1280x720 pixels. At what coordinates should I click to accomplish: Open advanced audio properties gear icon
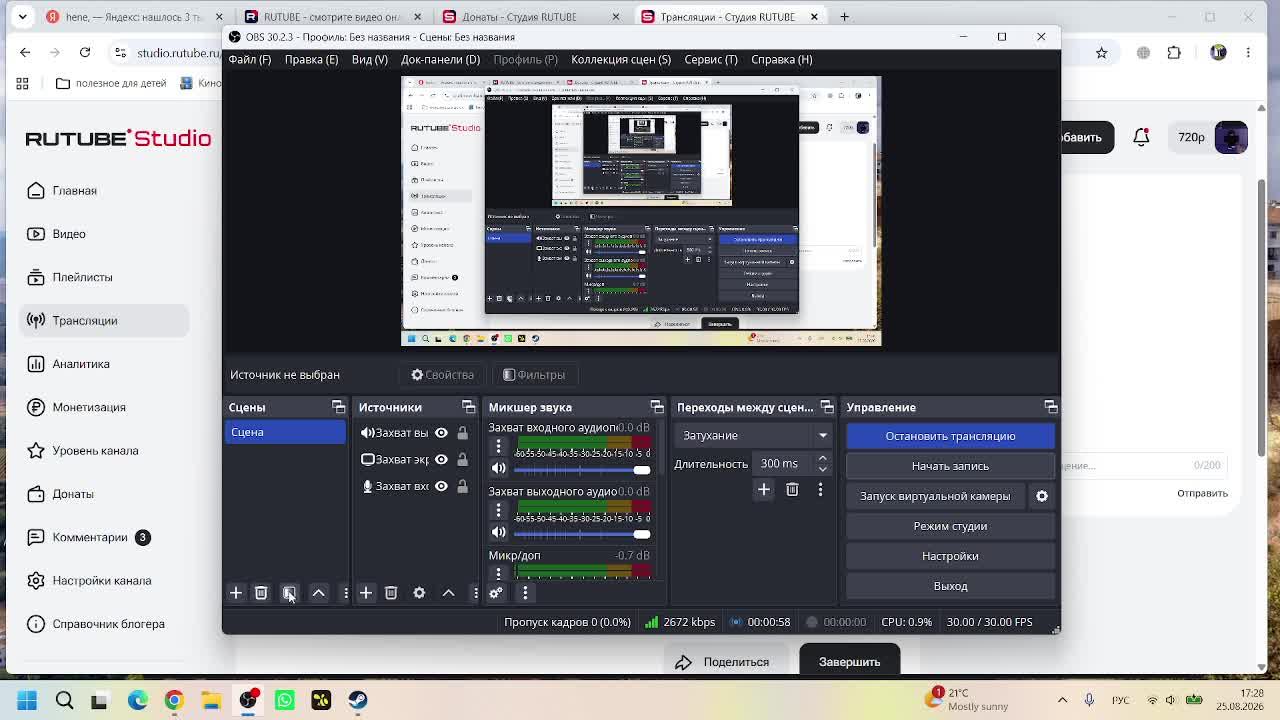[496, 593]
